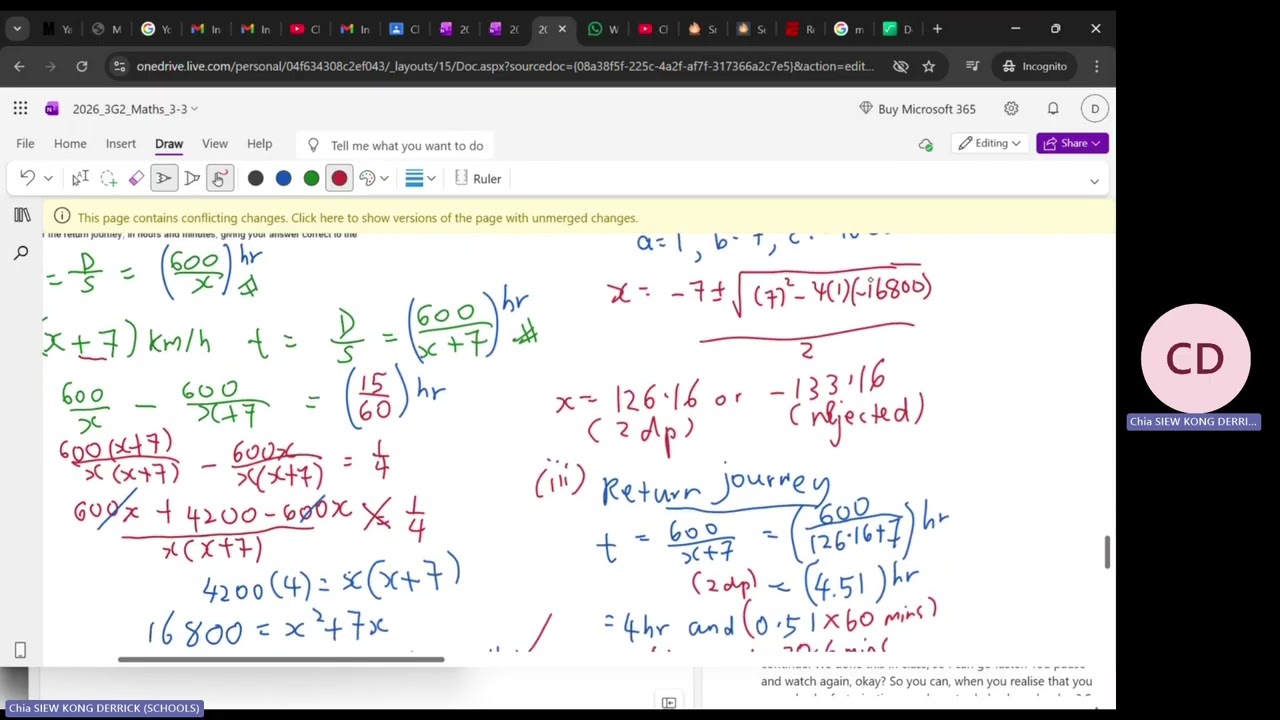Open the Help tab
This screenshot has height=720, width=1280.
click(x=259, y=144)
